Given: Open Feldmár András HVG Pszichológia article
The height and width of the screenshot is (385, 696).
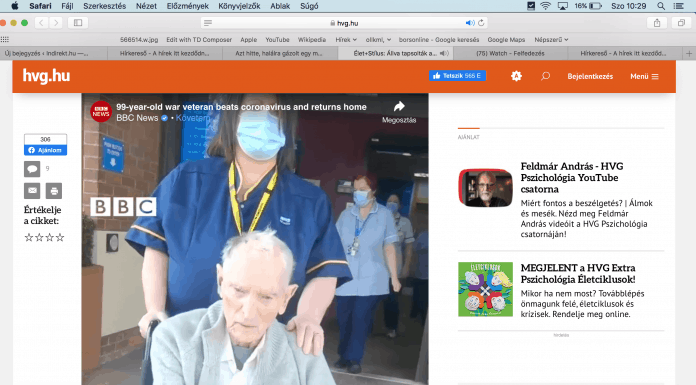Looking at the screenshot, I should point(572,178).
